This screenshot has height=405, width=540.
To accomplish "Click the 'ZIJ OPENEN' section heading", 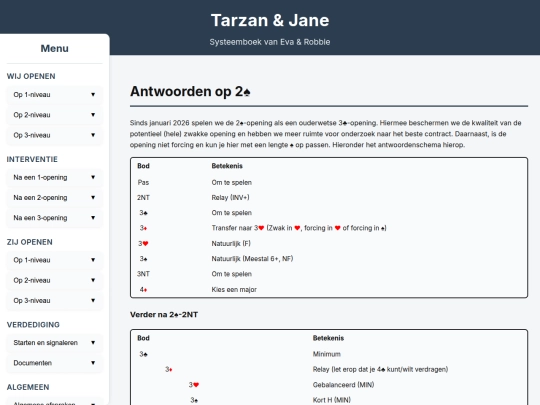I will (x=30, y=242).
